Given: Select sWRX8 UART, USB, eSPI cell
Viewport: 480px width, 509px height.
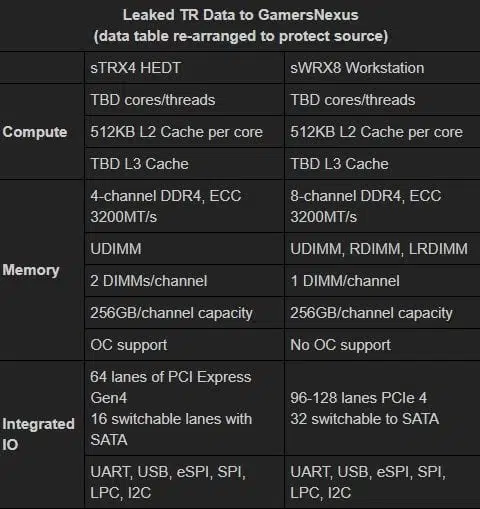Looking at the screenshot, I should pyautogui.click(x=382, y=482).
